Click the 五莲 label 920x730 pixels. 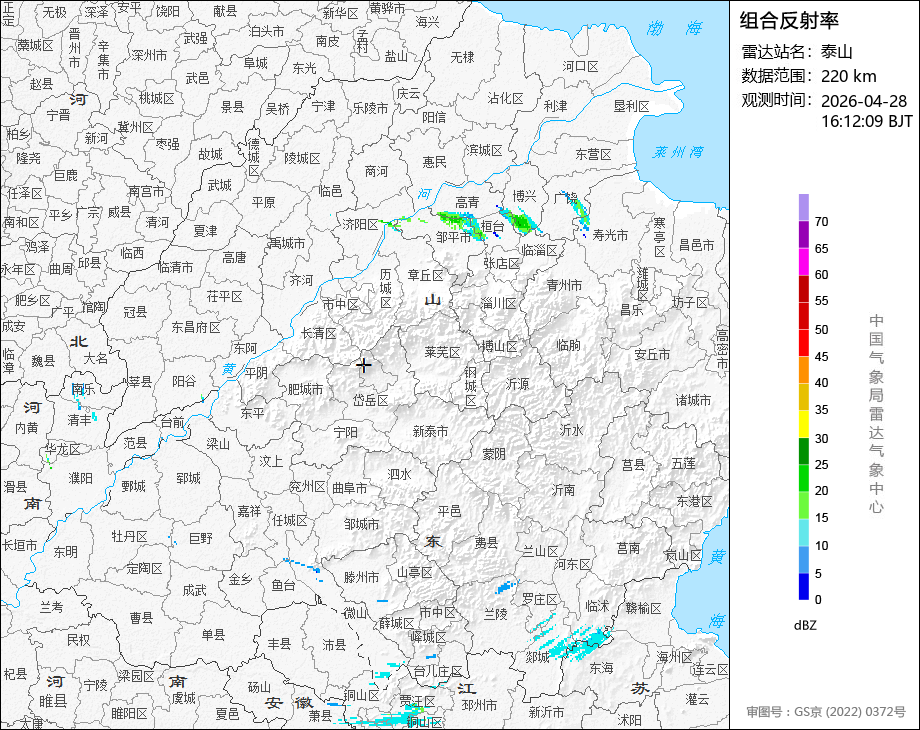pyautogui.click(x=684, y=463)
